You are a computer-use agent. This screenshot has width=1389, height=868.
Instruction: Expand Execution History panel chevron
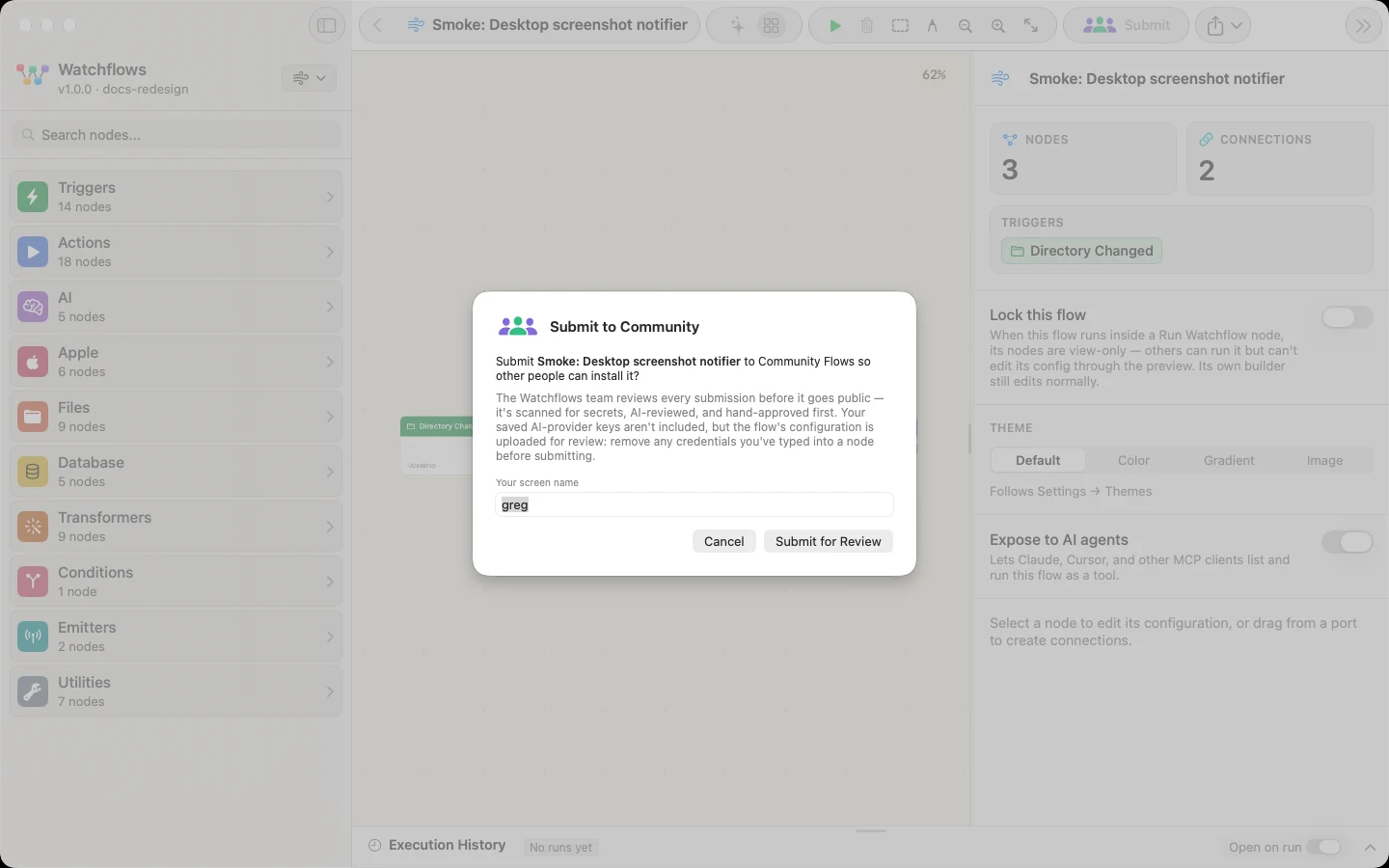point(1370,847)
